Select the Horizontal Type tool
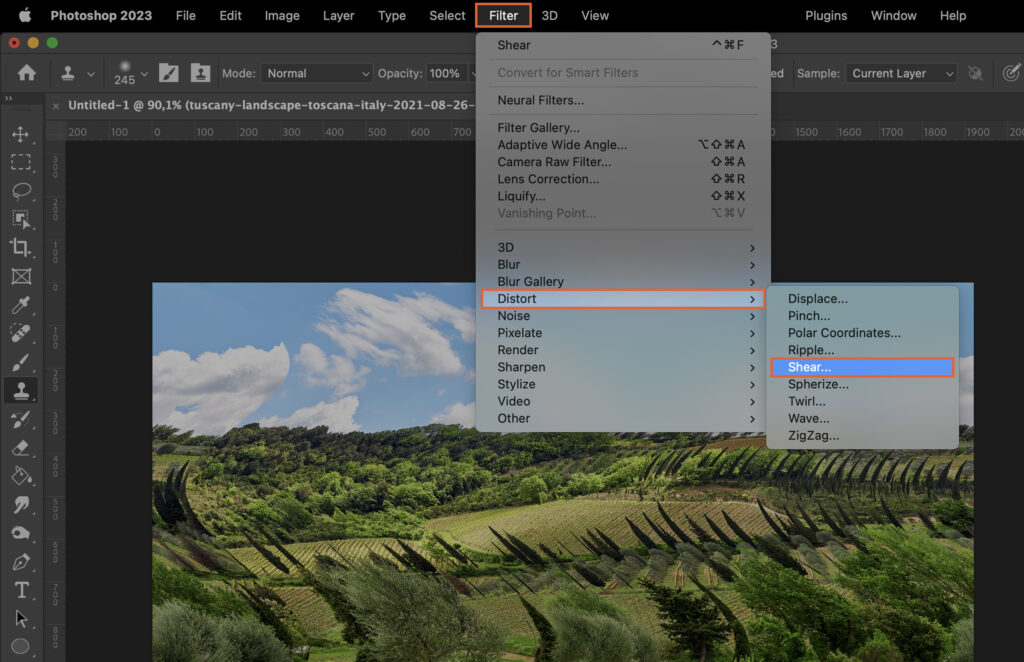This screenshot has height=662, width=1024. (22, 590)
